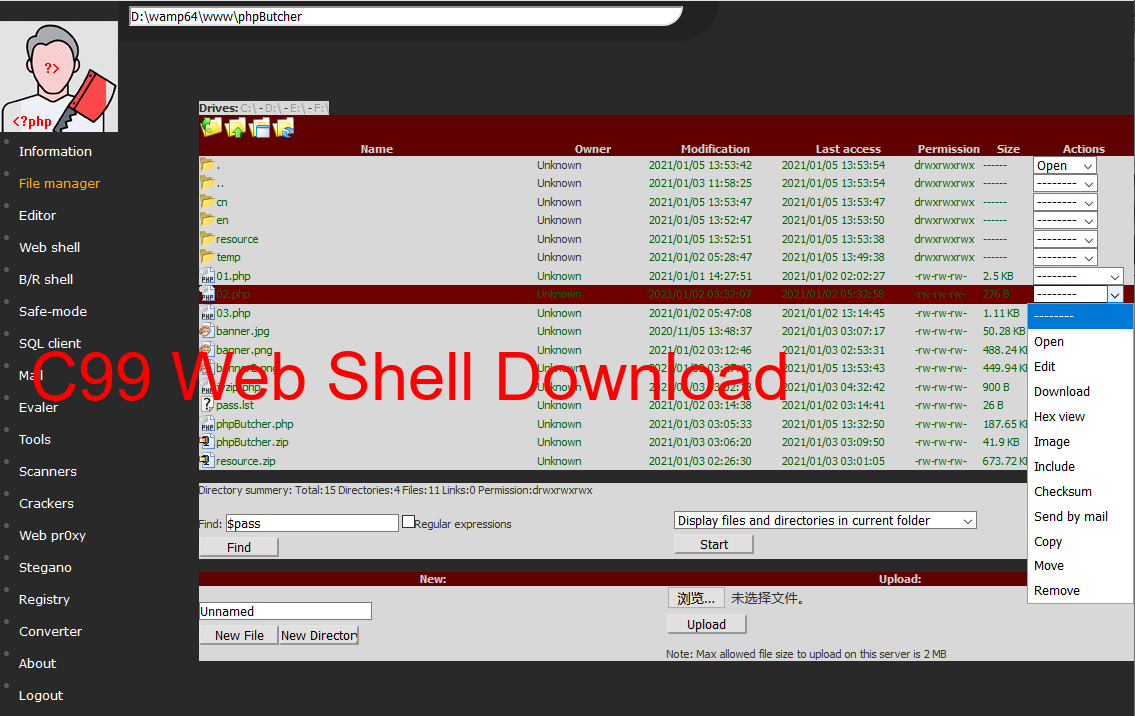Image resolution: width=1135 pixels, height=716 pixels.
Task: Choose Checksum from the actions list
Action: (x=1080, y=492)
